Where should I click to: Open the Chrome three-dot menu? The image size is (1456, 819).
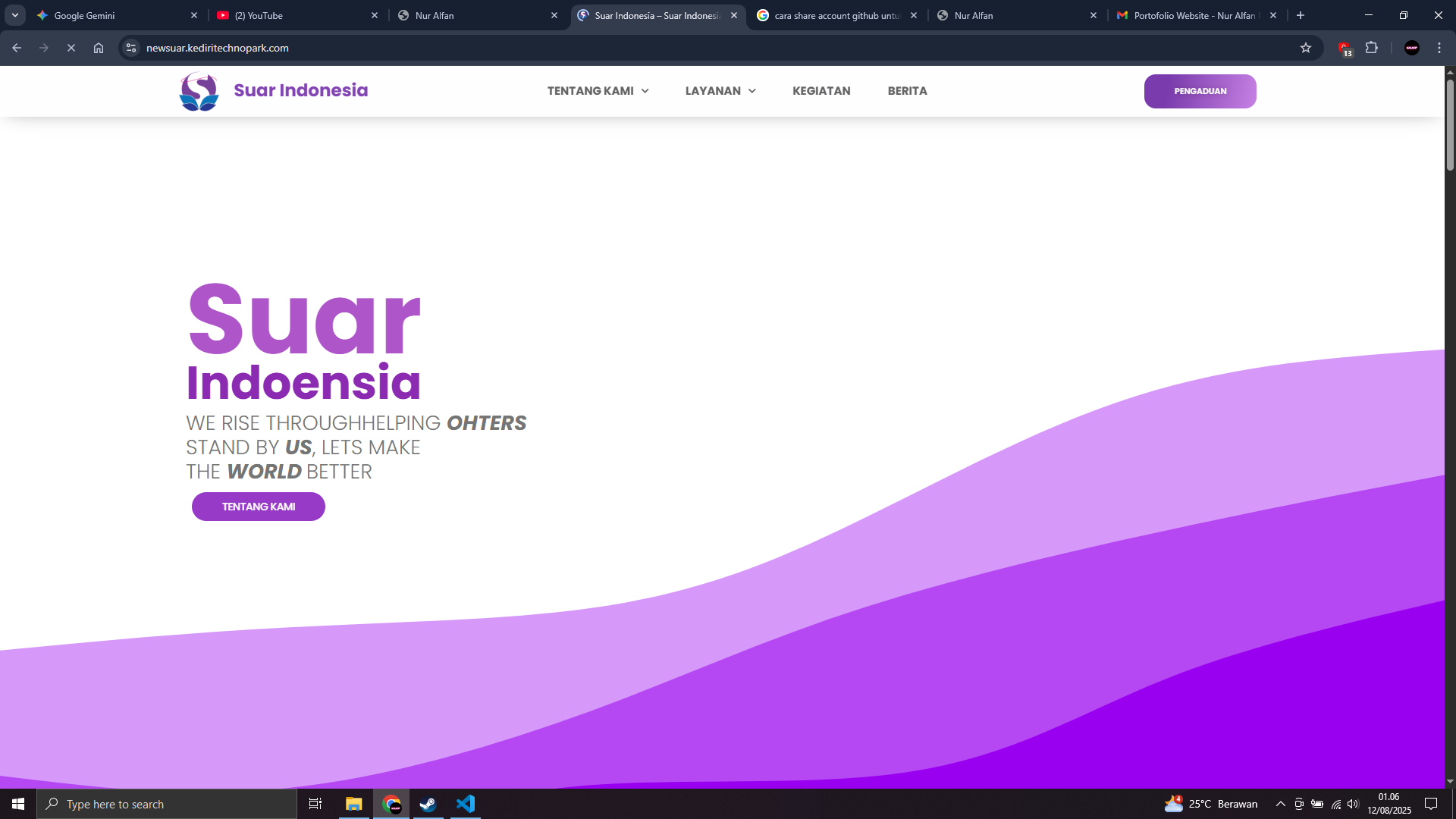pos(1439,48)
